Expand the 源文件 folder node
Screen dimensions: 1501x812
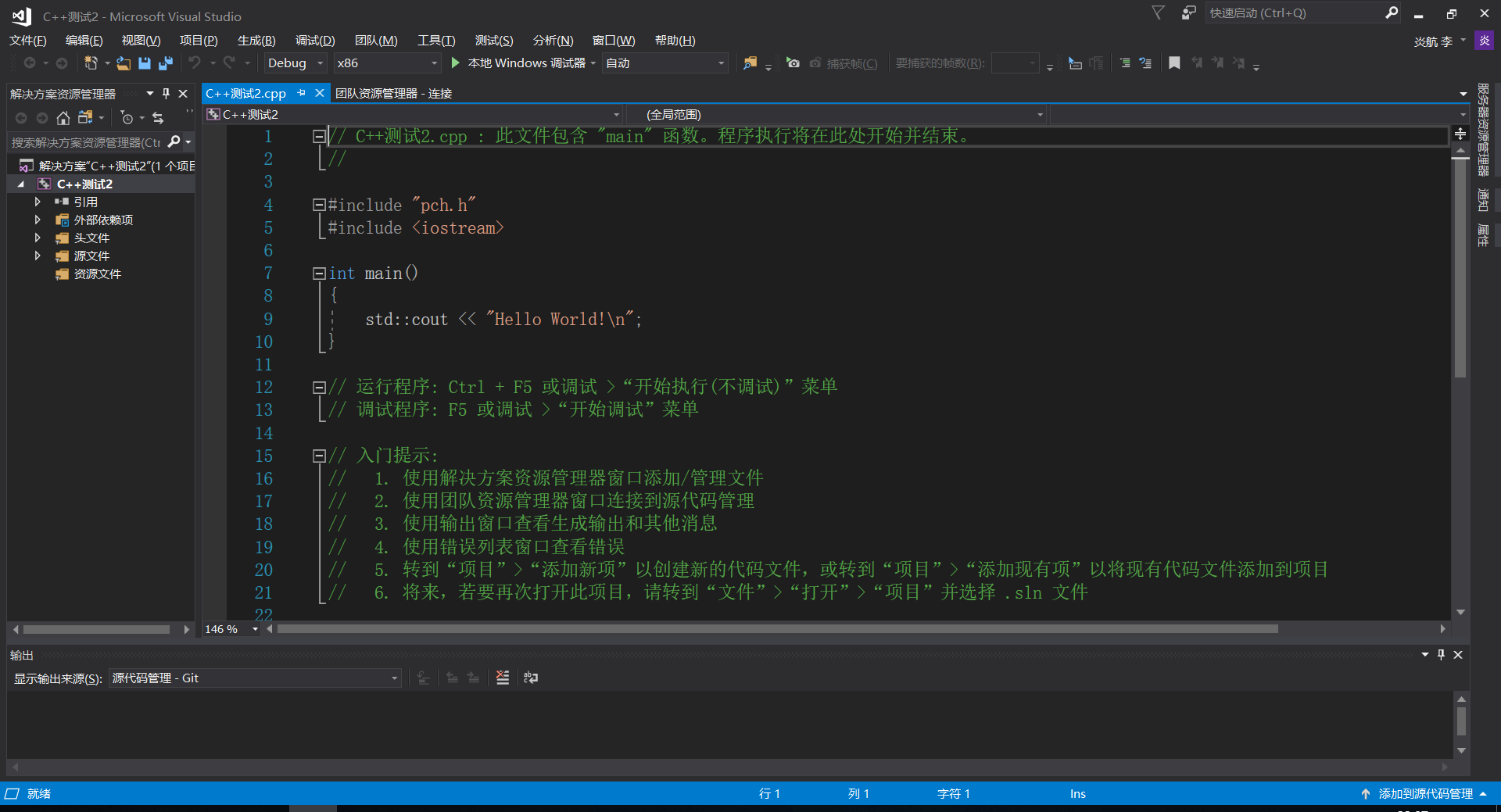coord(37,256)
